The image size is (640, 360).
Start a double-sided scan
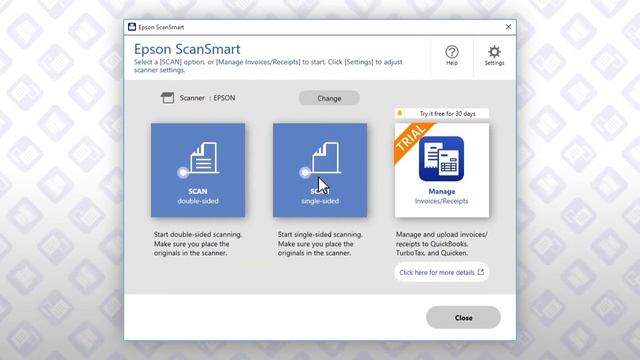198,170
